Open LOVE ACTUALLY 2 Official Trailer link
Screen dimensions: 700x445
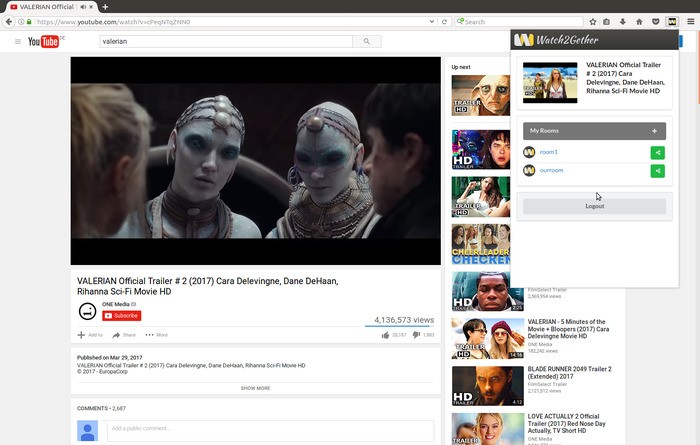567,424
